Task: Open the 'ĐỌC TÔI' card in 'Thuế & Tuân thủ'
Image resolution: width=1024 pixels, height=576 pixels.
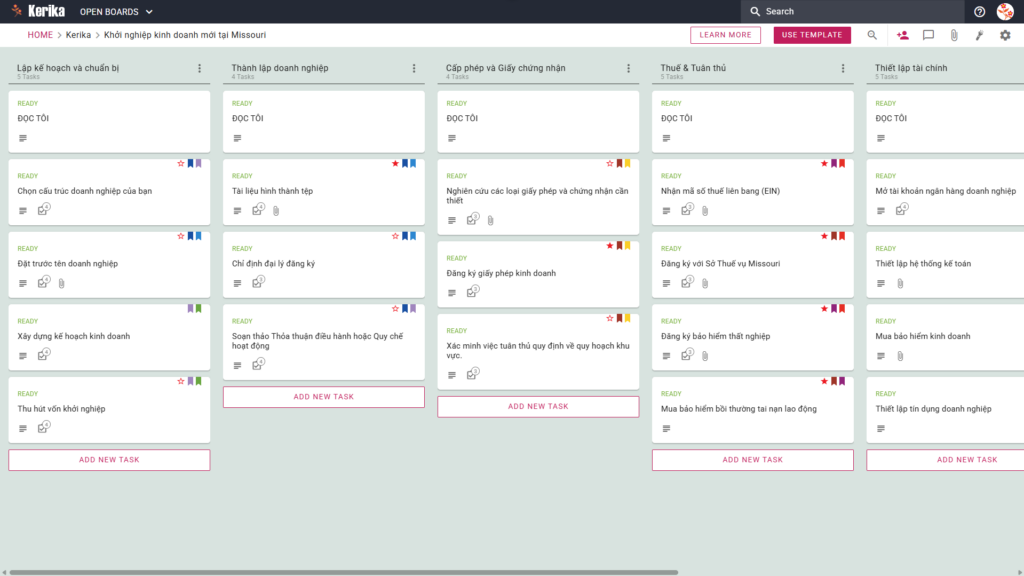Action: [752, 121]
